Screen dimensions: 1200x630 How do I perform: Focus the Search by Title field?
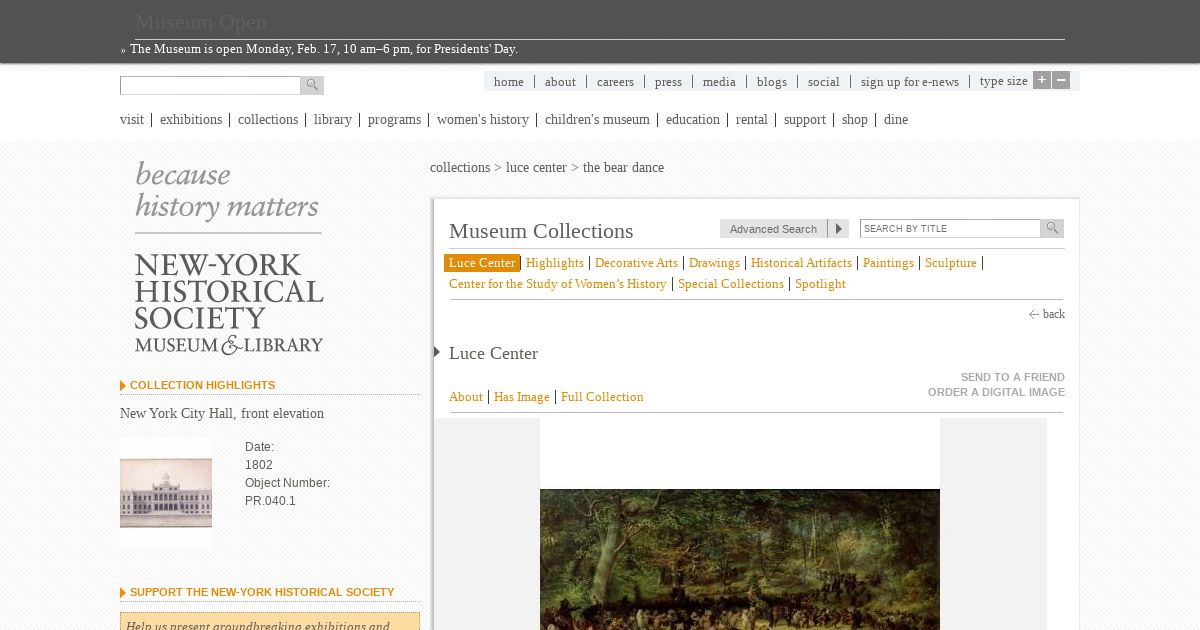click(x=950, y=228)
